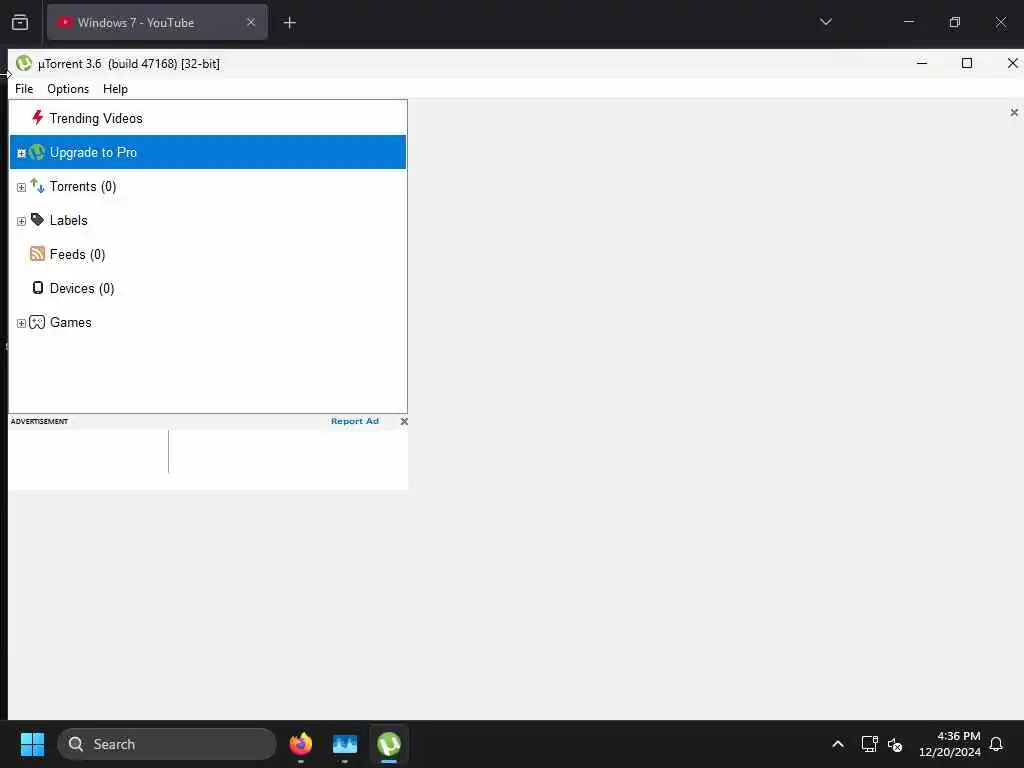Open the Options menu
The image size is (1024, 768).
click(x=68, y=89)
